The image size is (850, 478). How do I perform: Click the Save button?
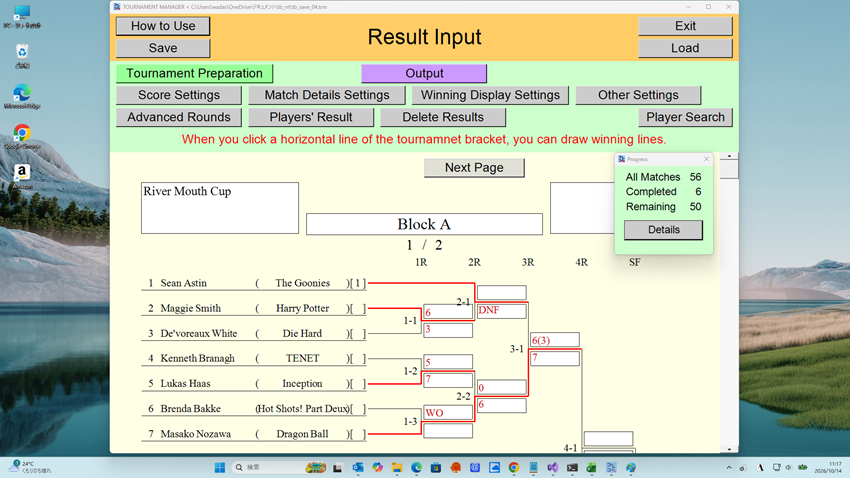pos(163,48)
